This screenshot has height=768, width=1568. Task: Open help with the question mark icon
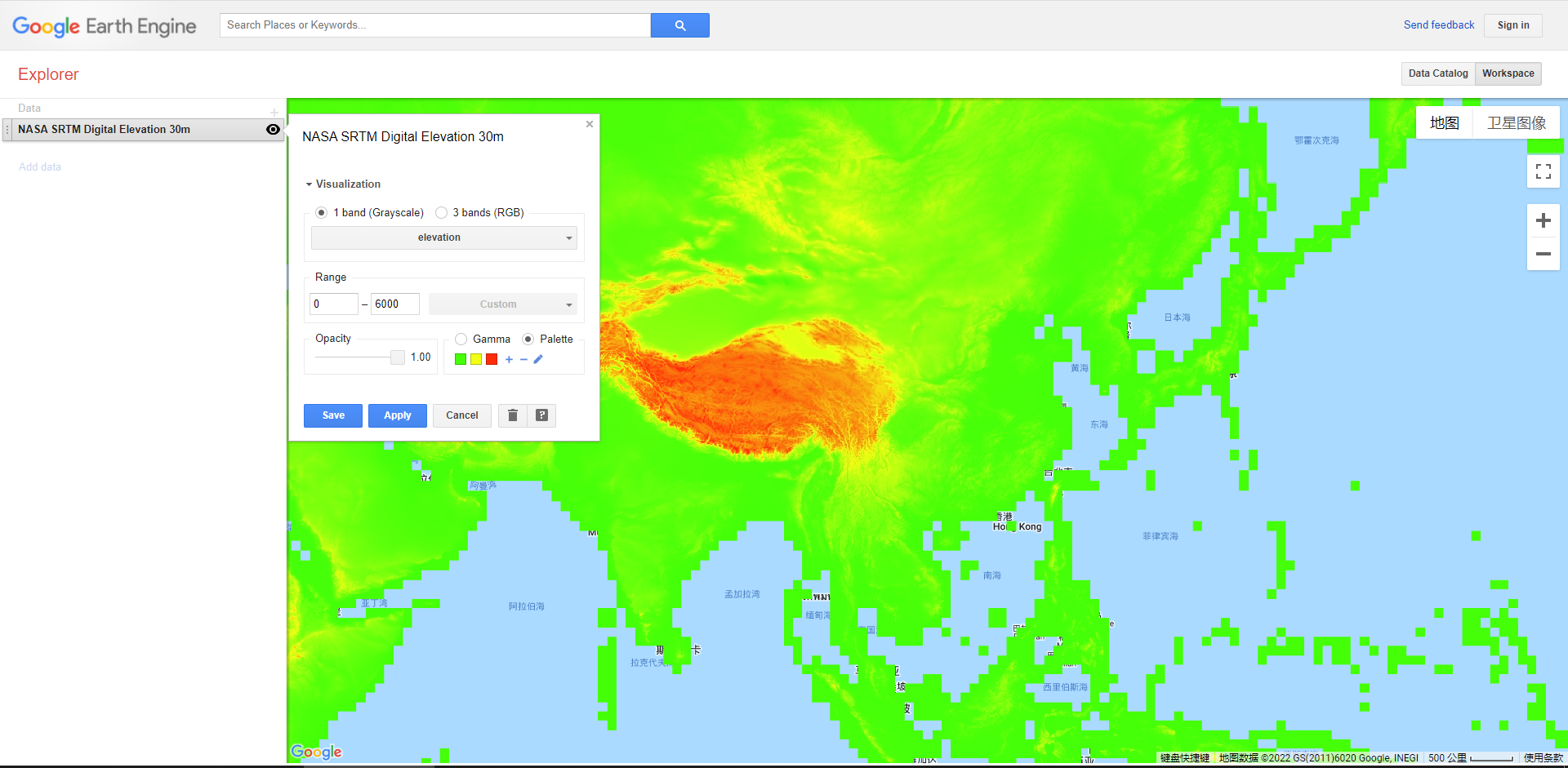click(541, 415)
